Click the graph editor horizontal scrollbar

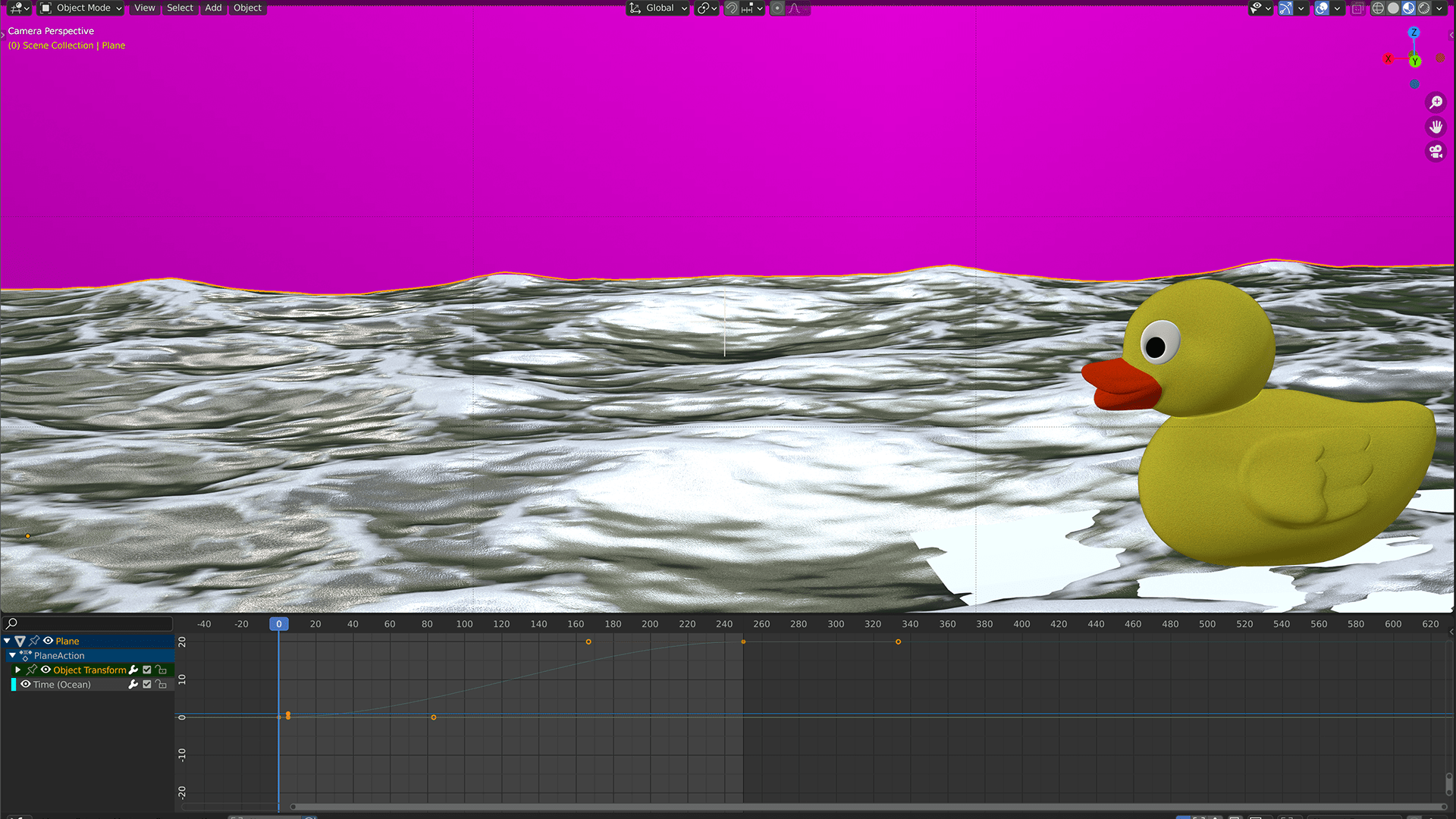pyautogui.click(x=869, y=807)
